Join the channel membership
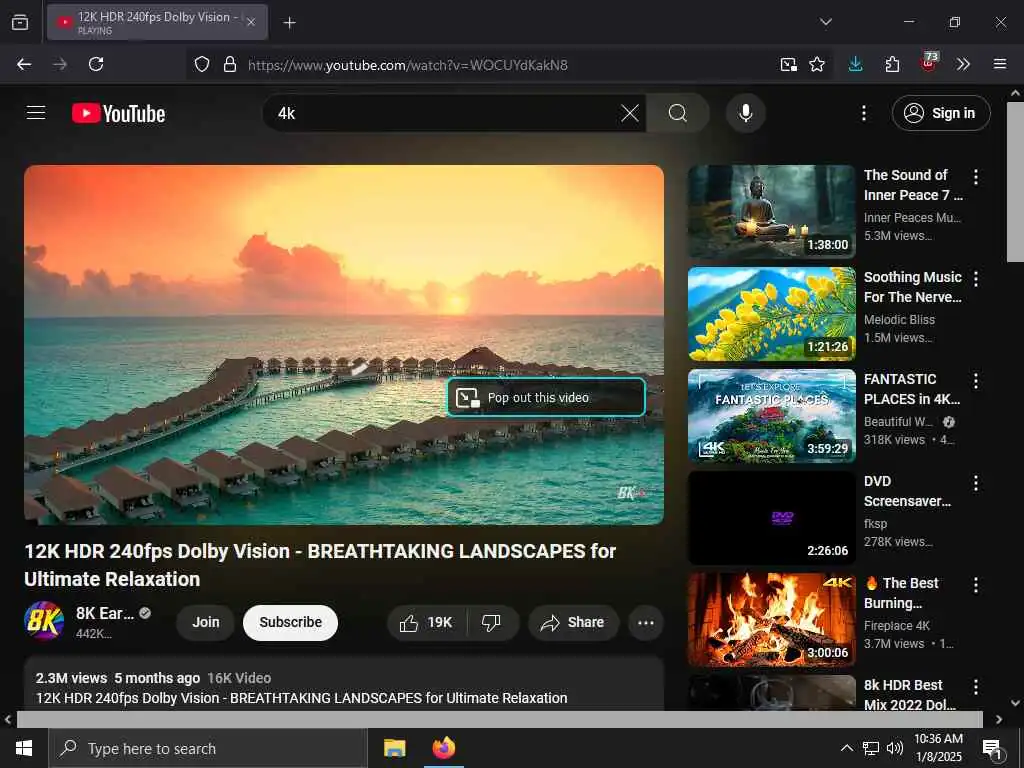Viewport: 1024px width, 768px height. tap(205, 622)
